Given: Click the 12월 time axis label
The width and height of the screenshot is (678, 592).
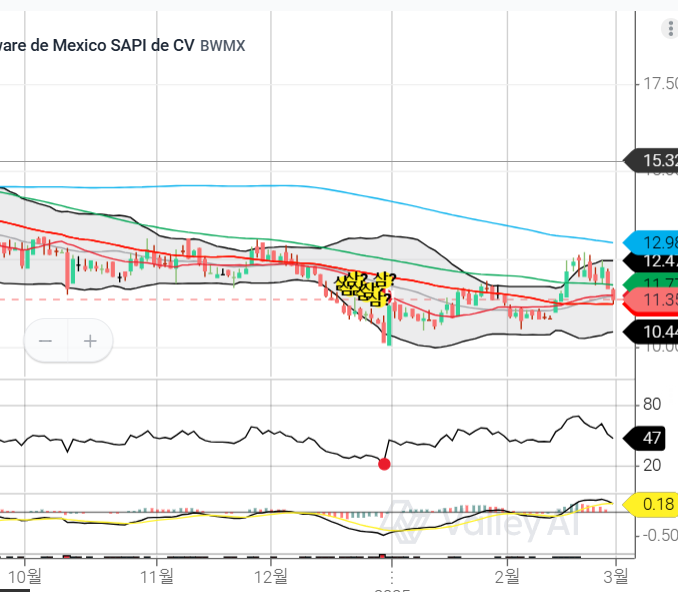Looking at the screenshot, I should tap(271, 575).
